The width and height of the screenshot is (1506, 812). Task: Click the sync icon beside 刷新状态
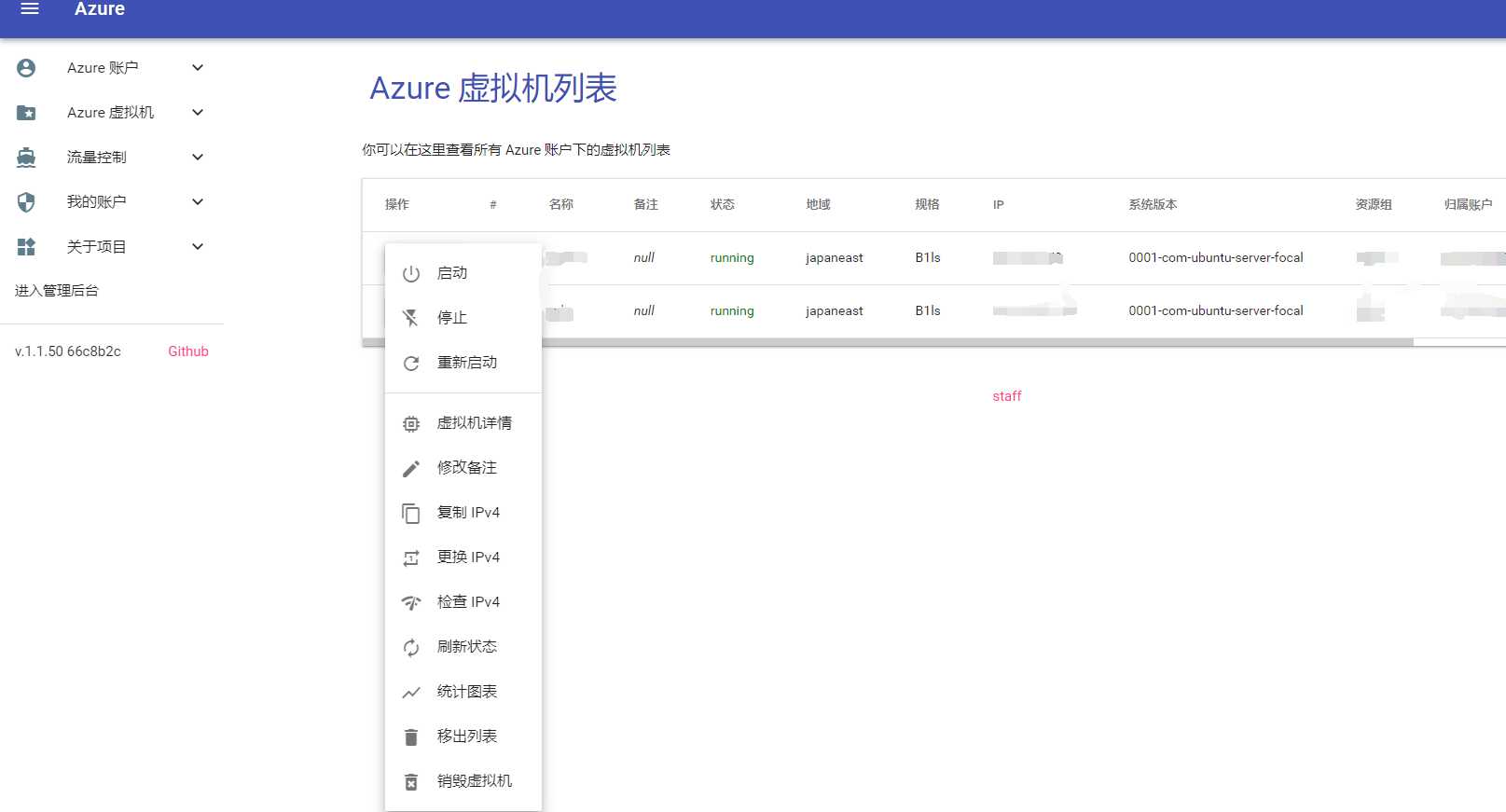[x=411, y=648]
